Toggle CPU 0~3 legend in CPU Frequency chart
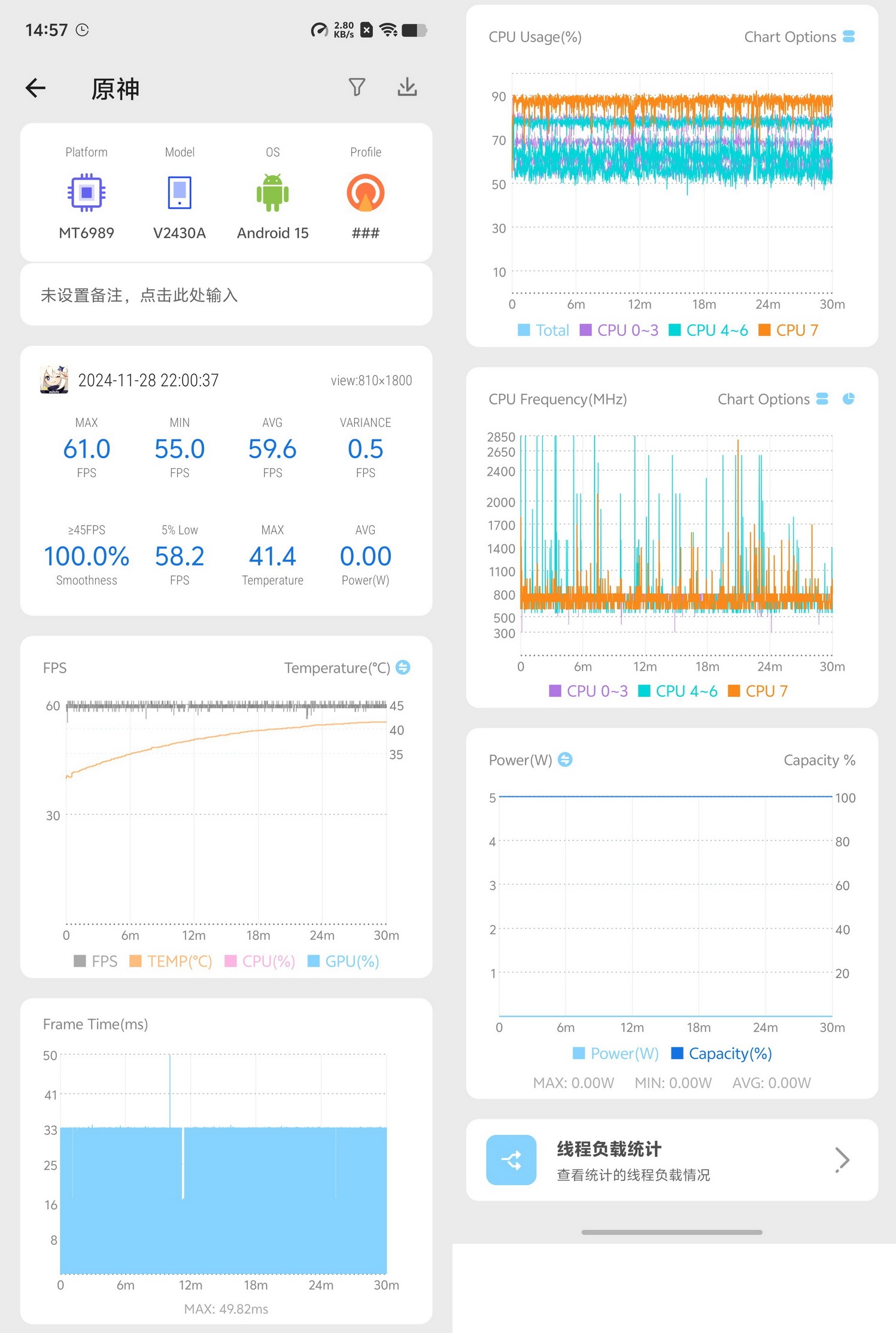The width and height of the screenshot is (896, 1333). point(588,691)
